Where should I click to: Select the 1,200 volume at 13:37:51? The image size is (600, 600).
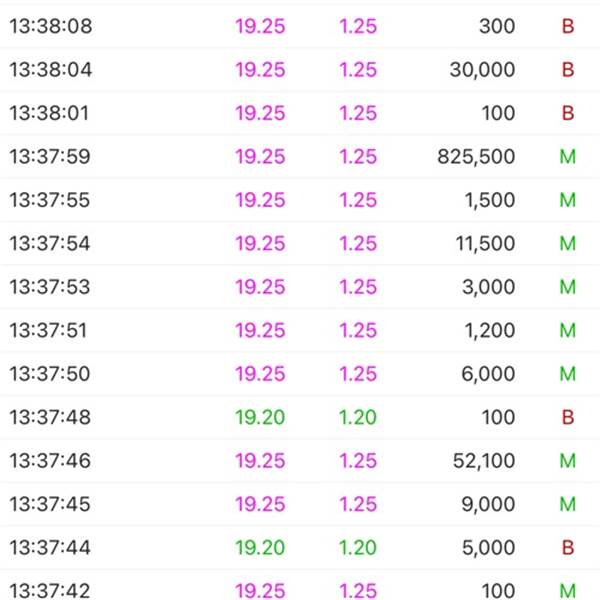pyautogui.click(x=489, y=330)
